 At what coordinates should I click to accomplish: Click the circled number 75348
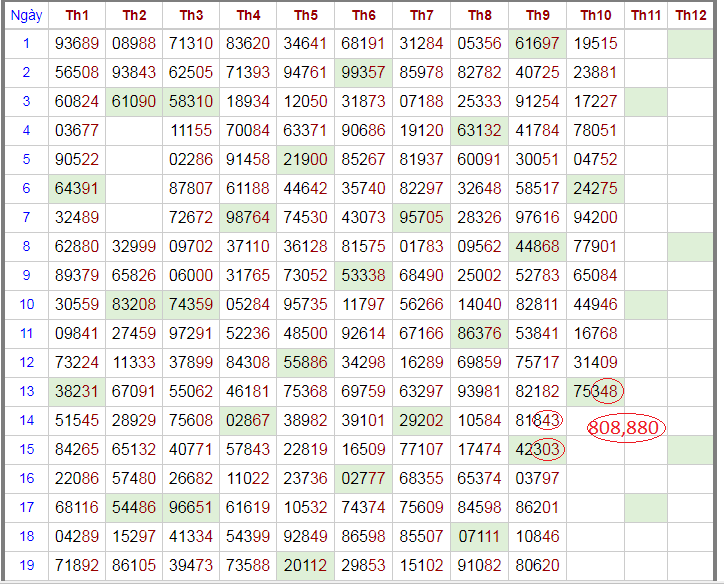[597, 391]
